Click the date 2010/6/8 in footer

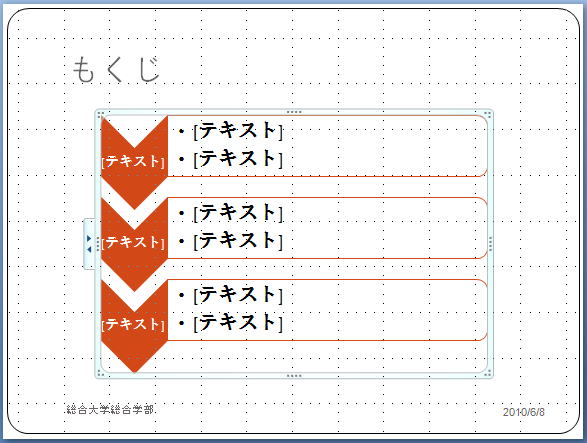(x=523, y=412)
